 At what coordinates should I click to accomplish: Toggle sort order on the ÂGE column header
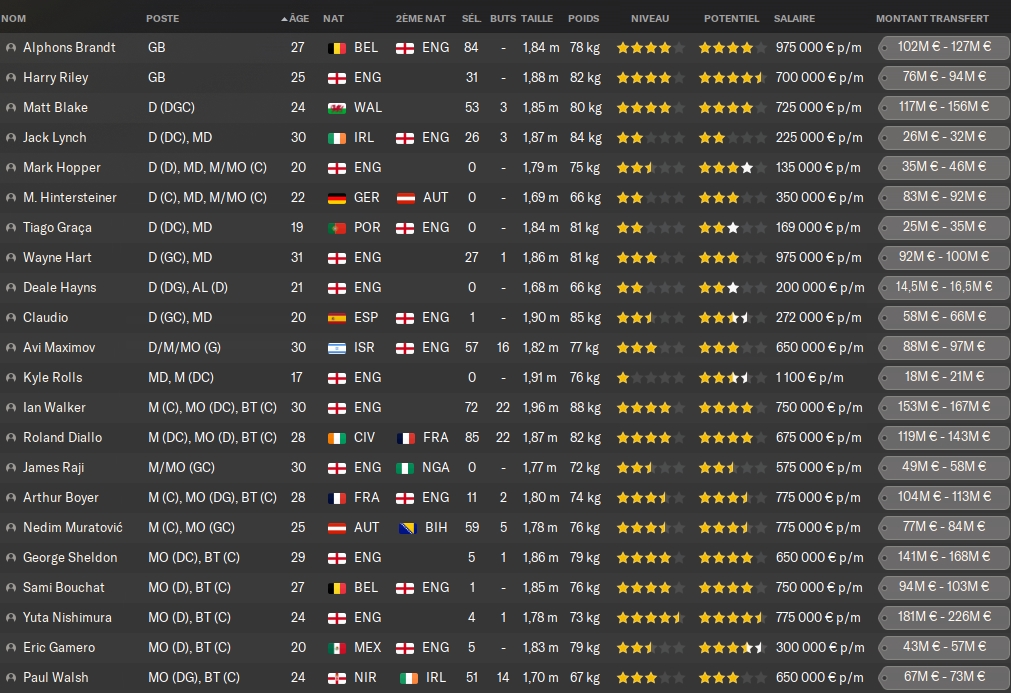pyautogui.click(x=296, y=19)
